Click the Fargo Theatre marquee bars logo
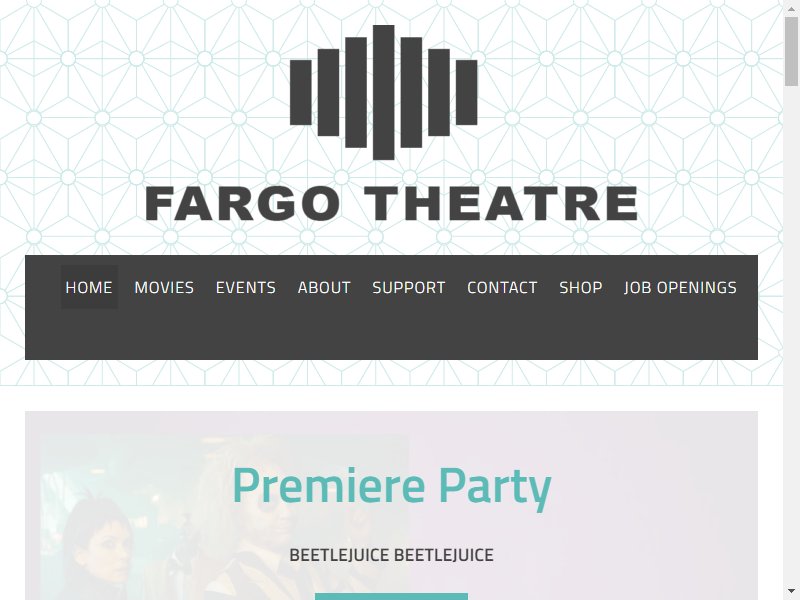 click(x=383, y=92)
